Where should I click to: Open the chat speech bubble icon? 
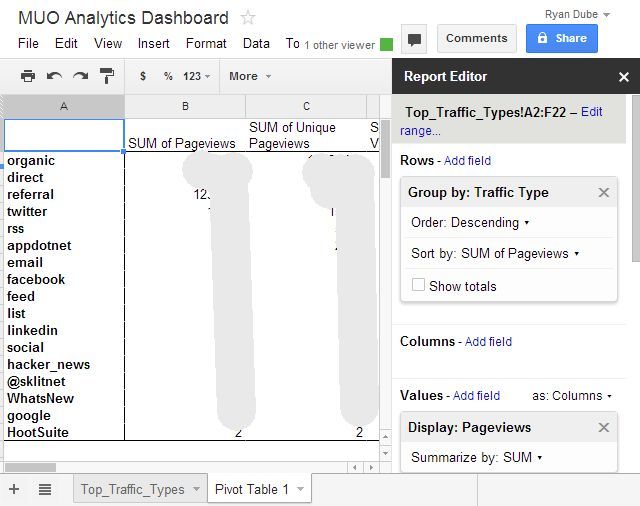pos(414,39)
